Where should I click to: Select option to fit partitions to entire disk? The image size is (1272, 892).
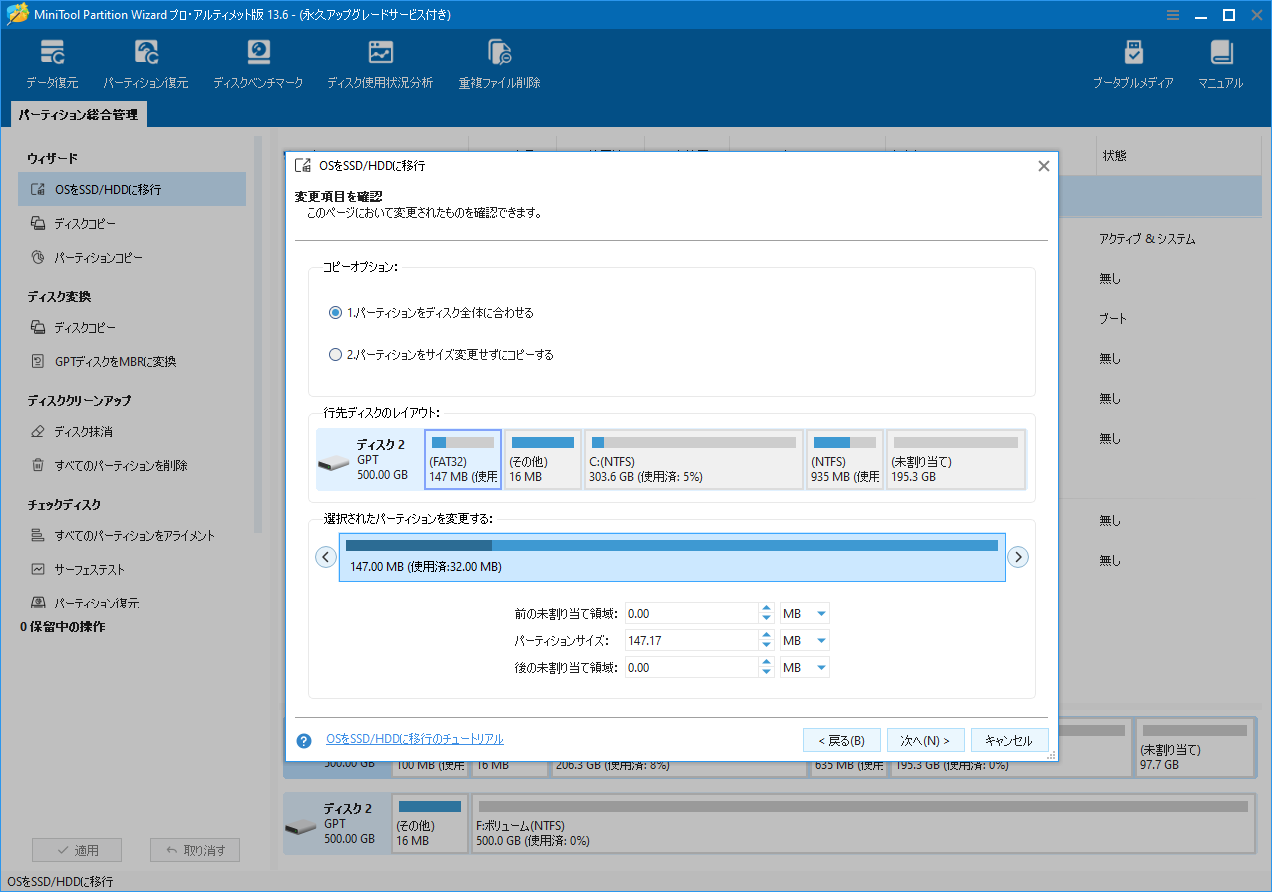335,312
